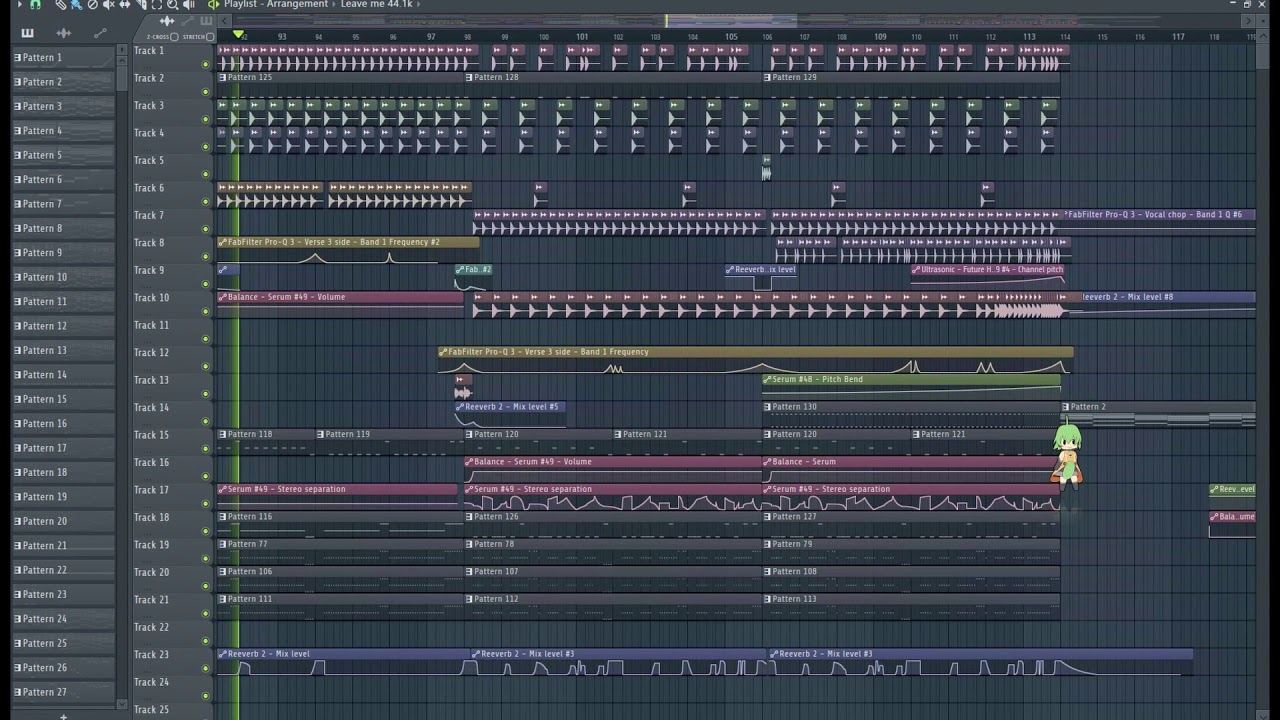The height and width of the screenshot is (720, 1280).
Task: Click the picker panel vertical scrollbar
Action: [123, 380]
